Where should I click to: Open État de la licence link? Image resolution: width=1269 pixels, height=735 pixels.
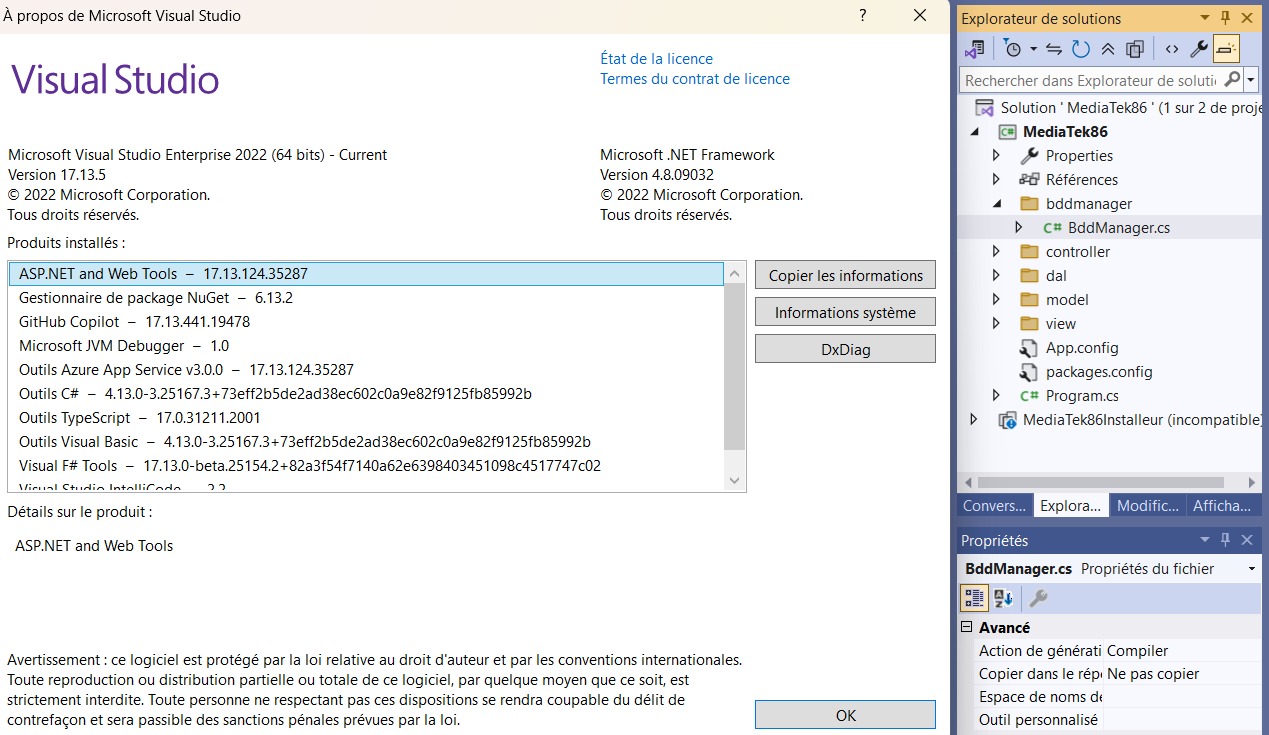click(656, 59)
